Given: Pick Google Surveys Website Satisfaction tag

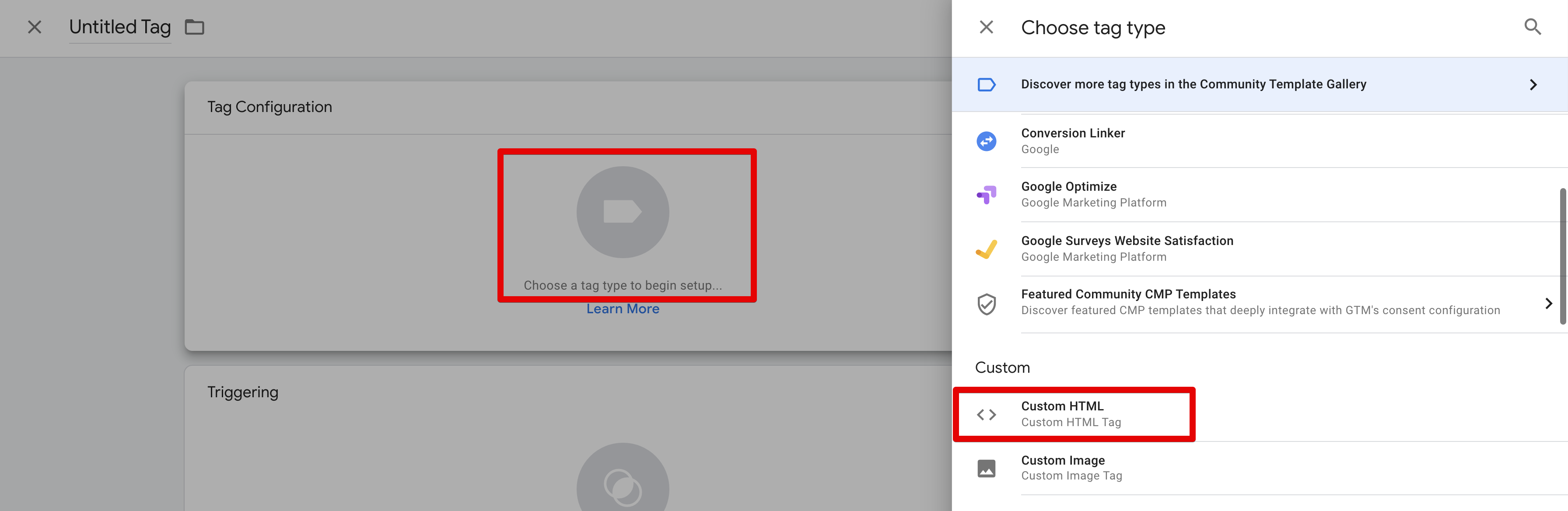Looking at the screenshot, I should point(1260,249).
